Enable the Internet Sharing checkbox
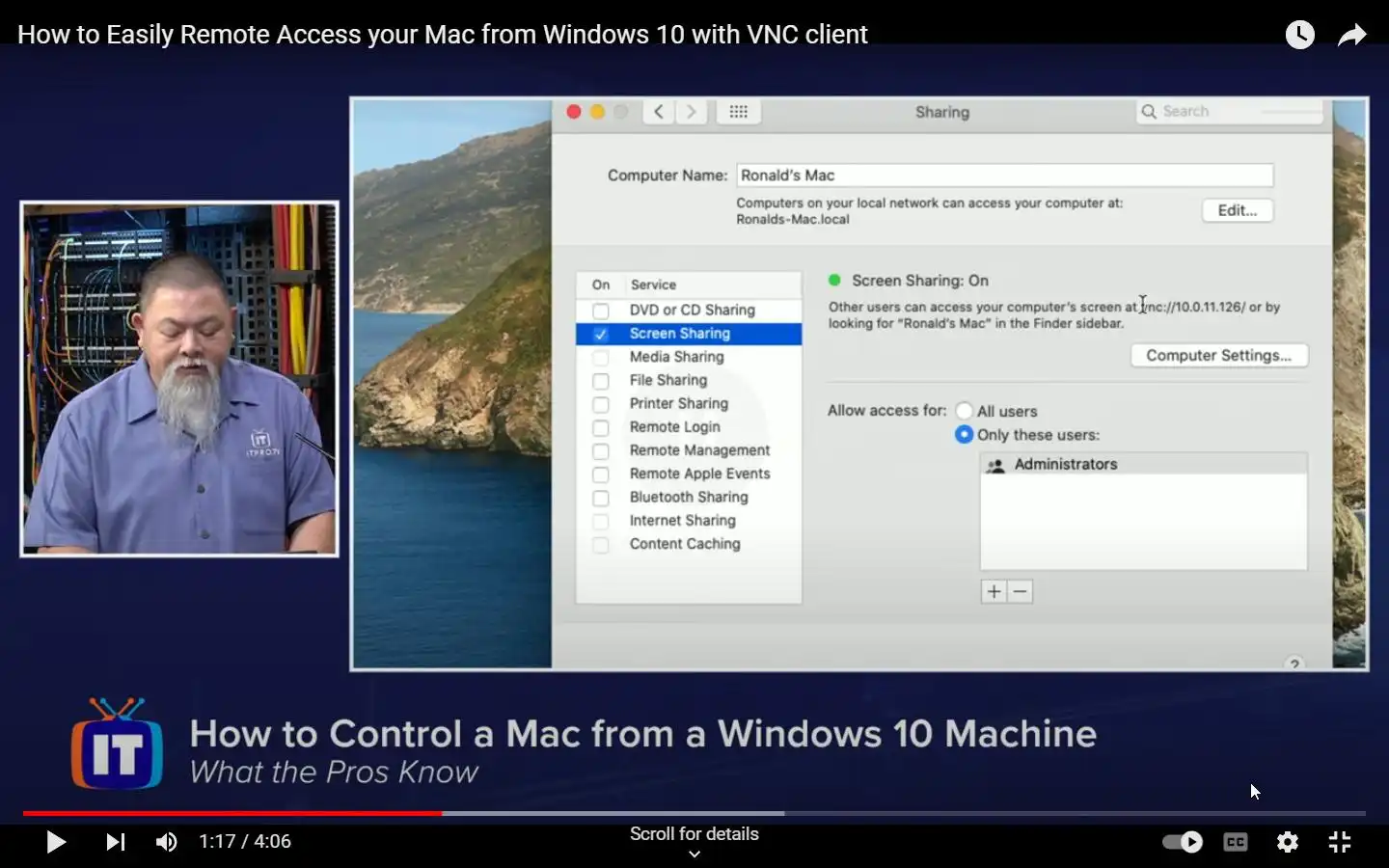 pos(601,521)
